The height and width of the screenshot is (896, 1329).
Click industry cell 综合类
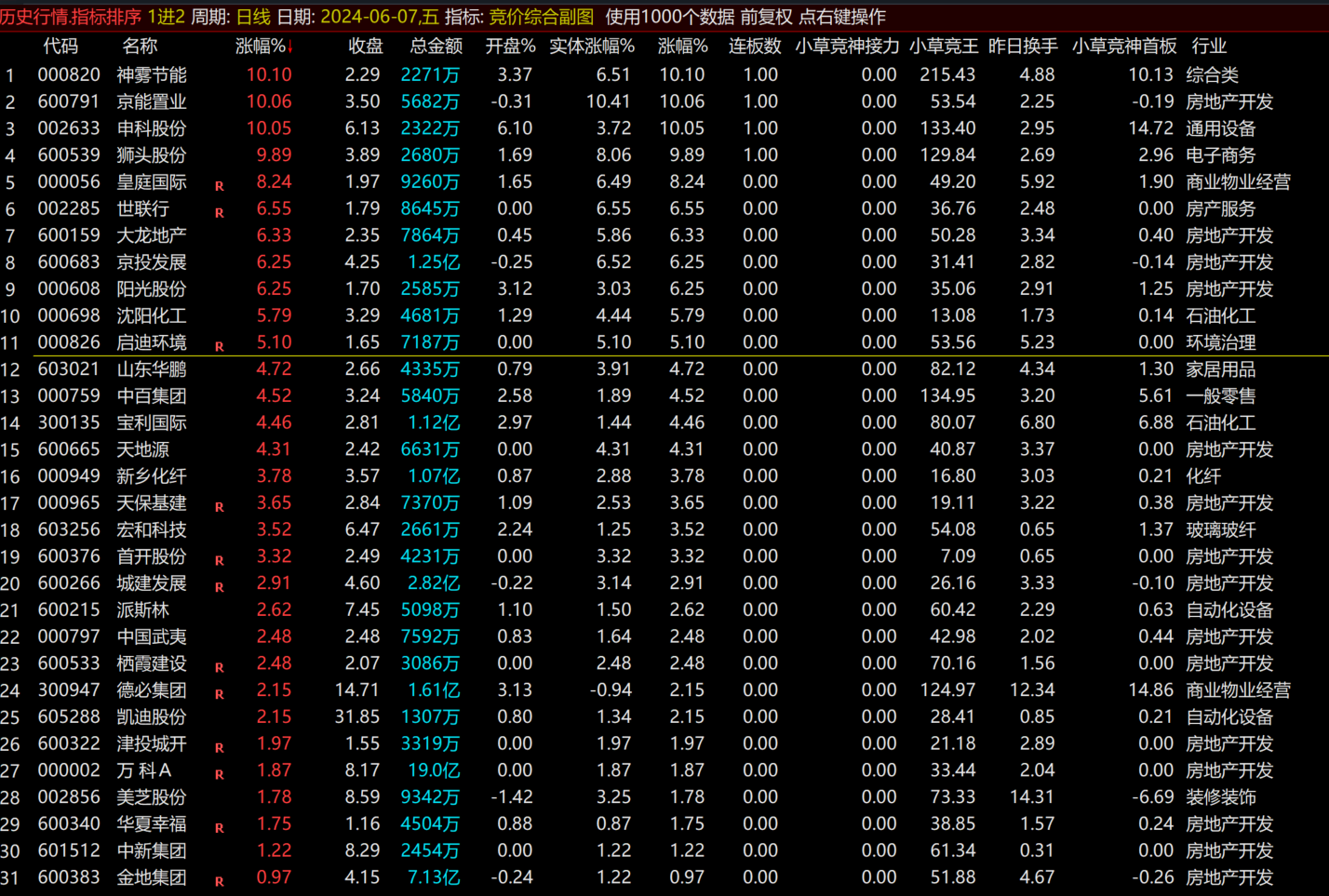1212,74
